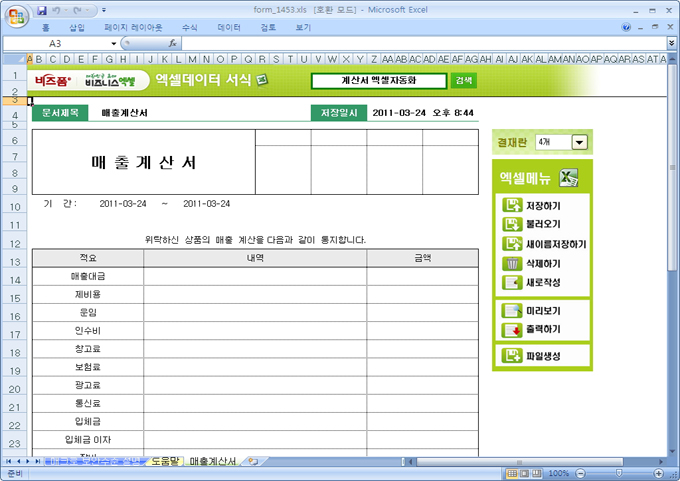Image resolution: width=680 pixels, height=481 pixels.
Task: Open the 삽입 ribbon tab
Action: tap(77, 28)
